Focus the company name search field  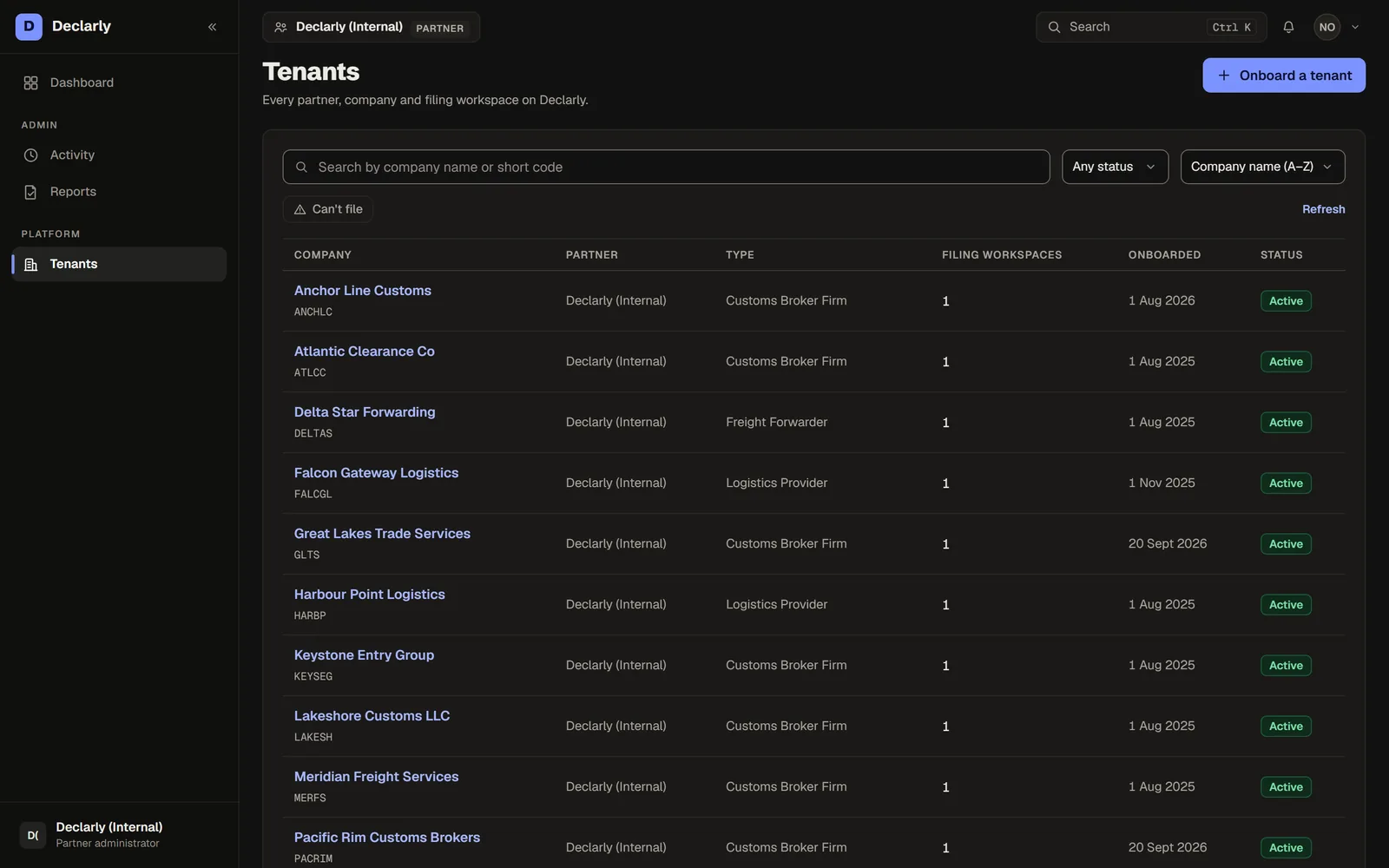[x=666, y=167]
